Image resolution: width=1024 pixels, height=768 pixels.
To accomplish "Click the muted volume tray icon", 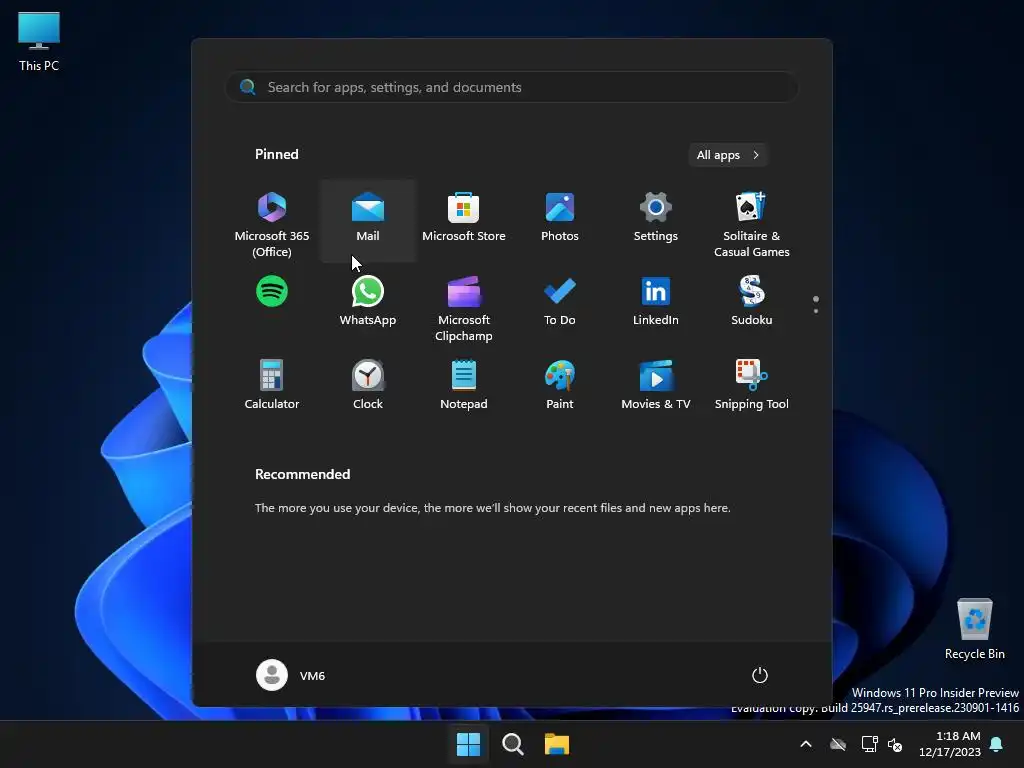I will [895, 744].
